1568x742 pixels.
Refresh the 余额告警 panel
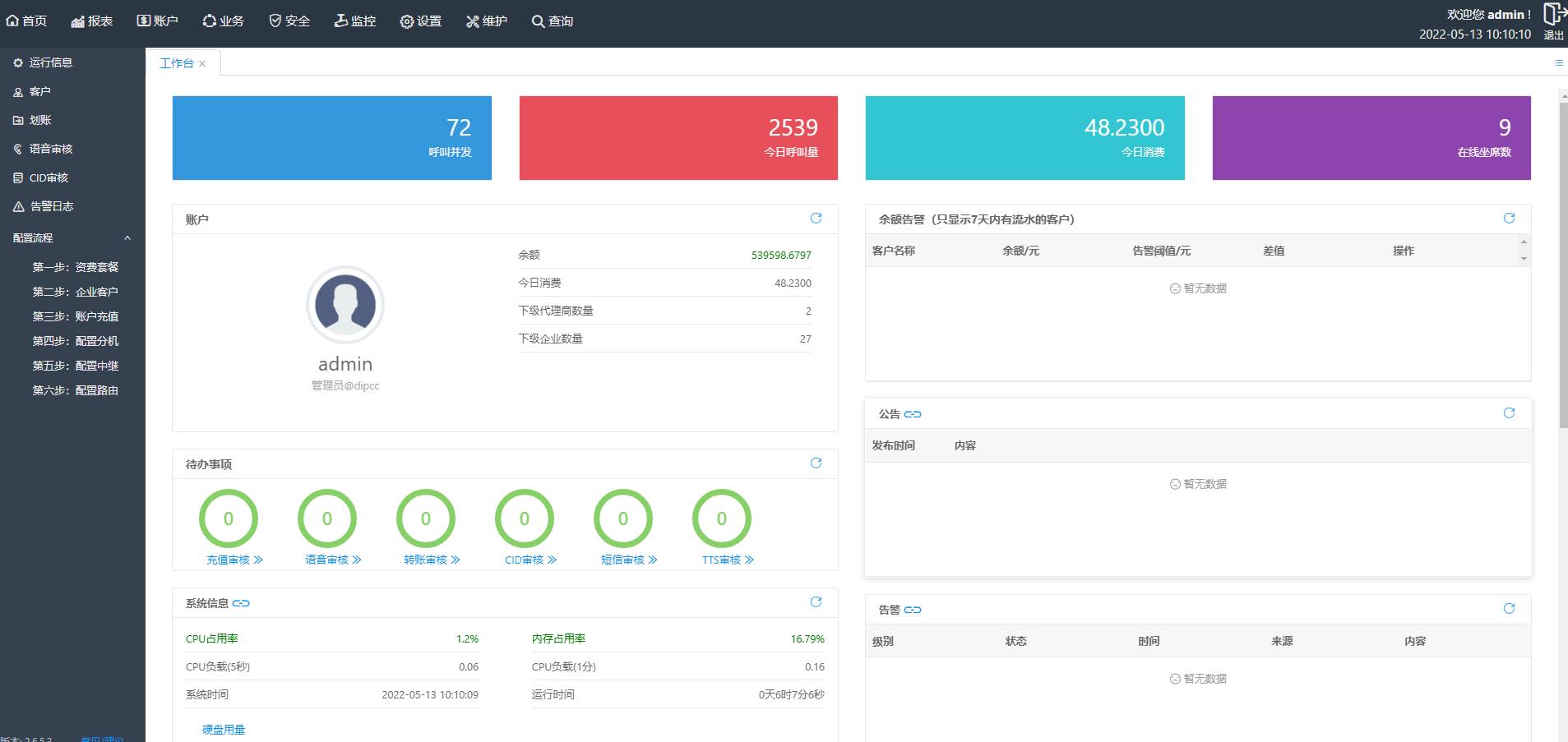[x=1509, y=218]
